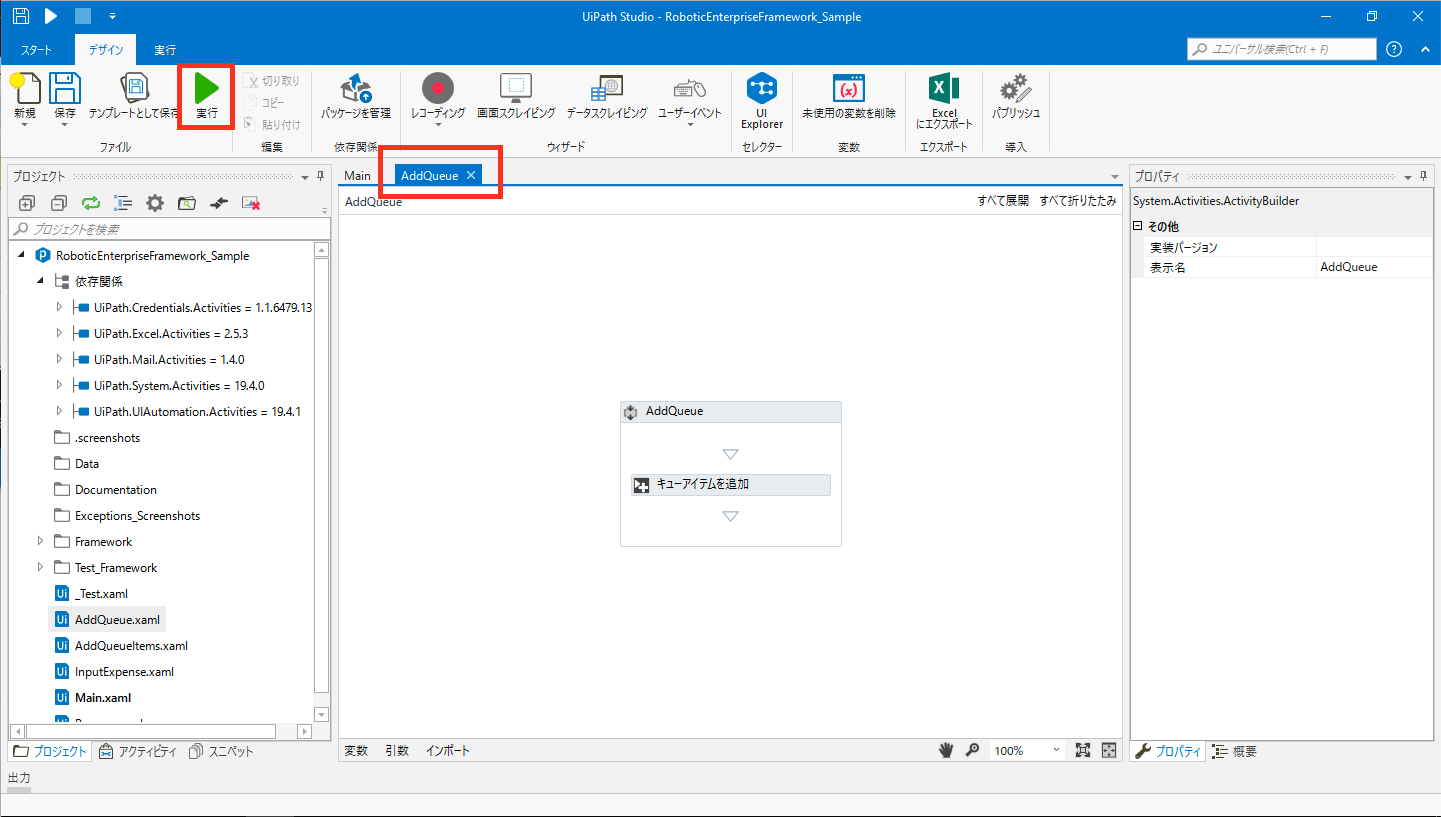Click collapse all icon in project panel

(x=59, y=203)
